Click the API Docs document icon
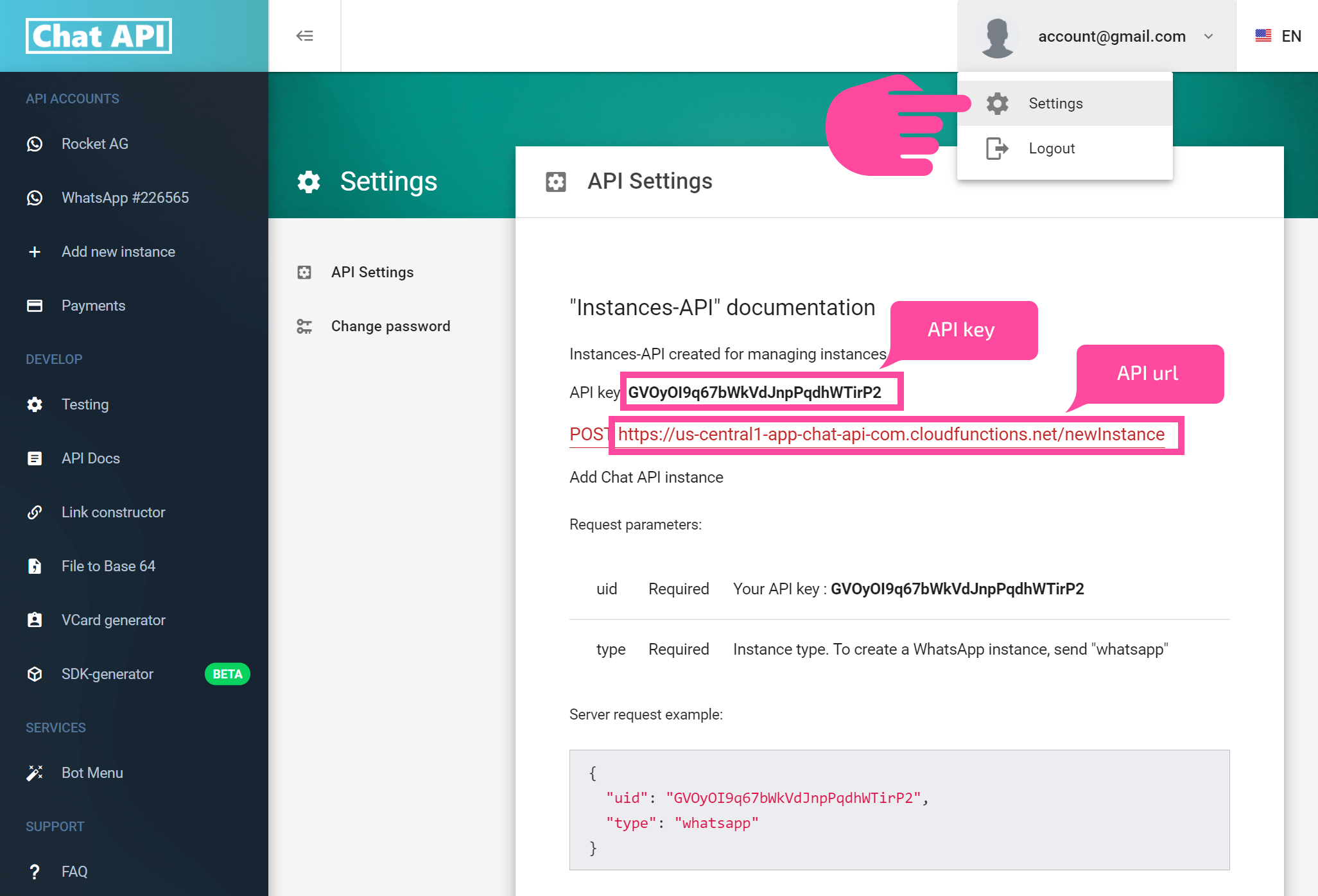 [34, 458]
